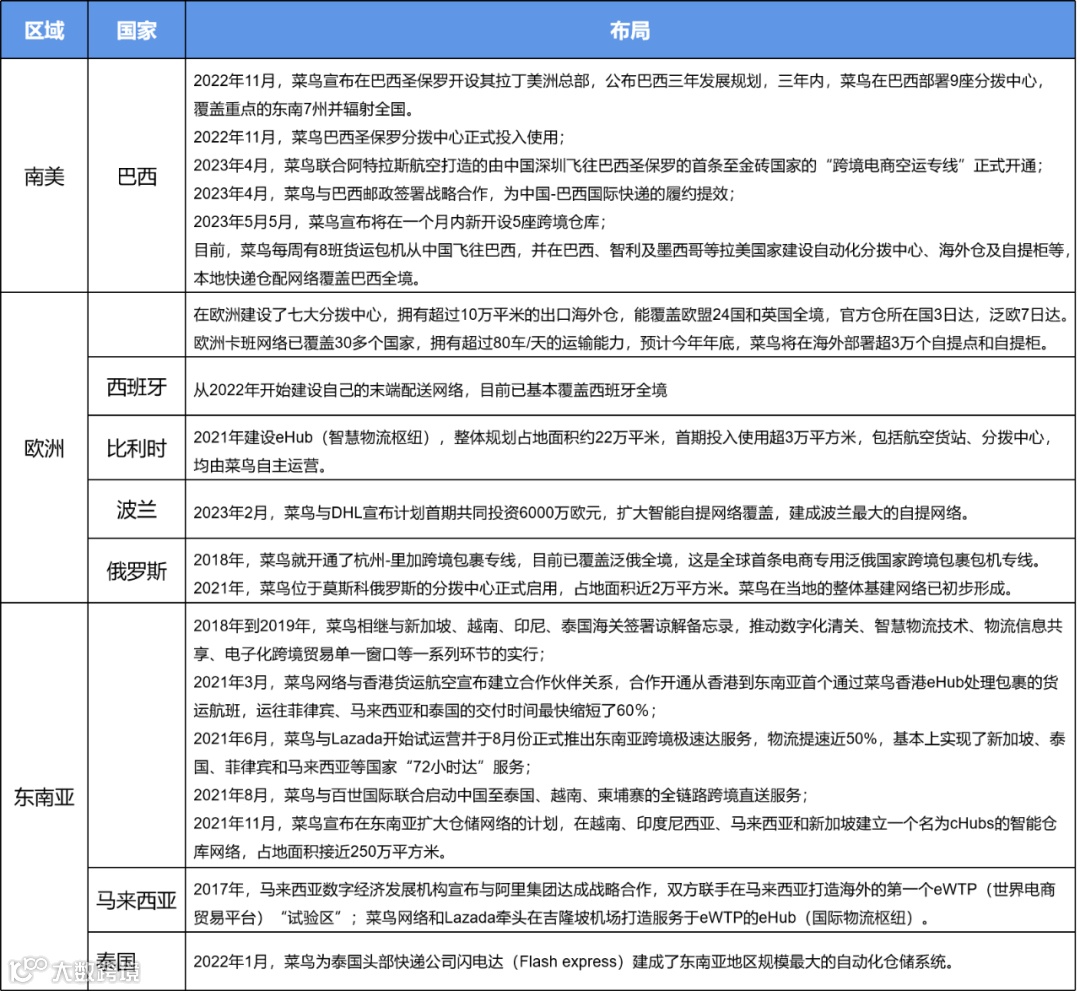The height and width of the screenshot is (991, 1080).
Task: Click the Thailand text about Flash express
Action: [573, 961]
